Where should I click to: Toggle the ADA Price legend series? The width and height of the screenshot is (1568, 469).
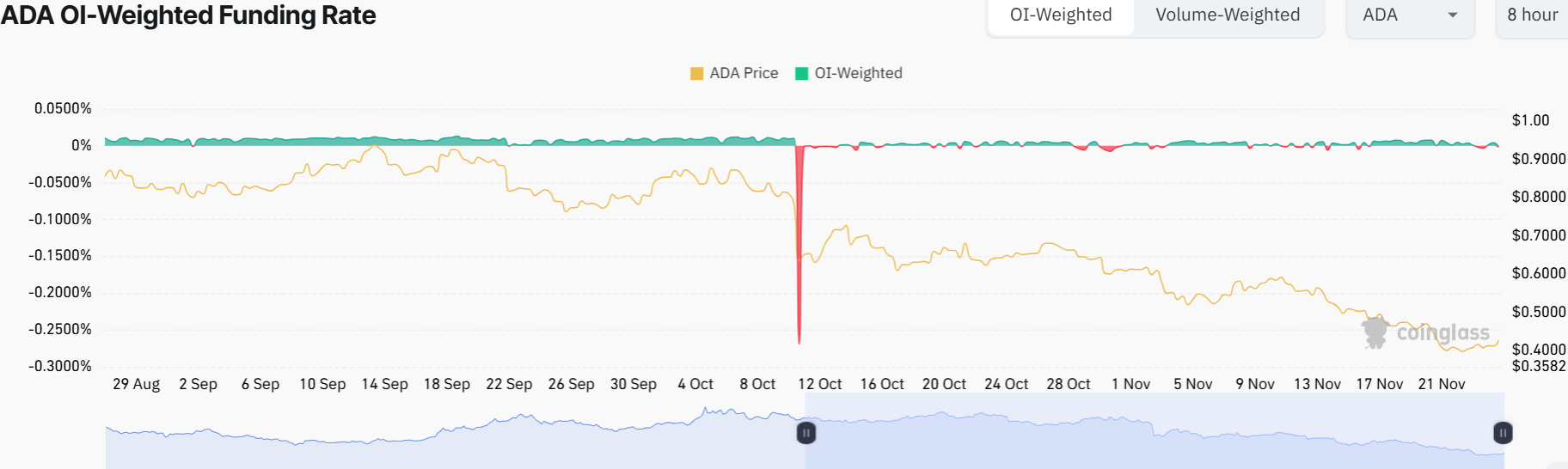[744, 74]
